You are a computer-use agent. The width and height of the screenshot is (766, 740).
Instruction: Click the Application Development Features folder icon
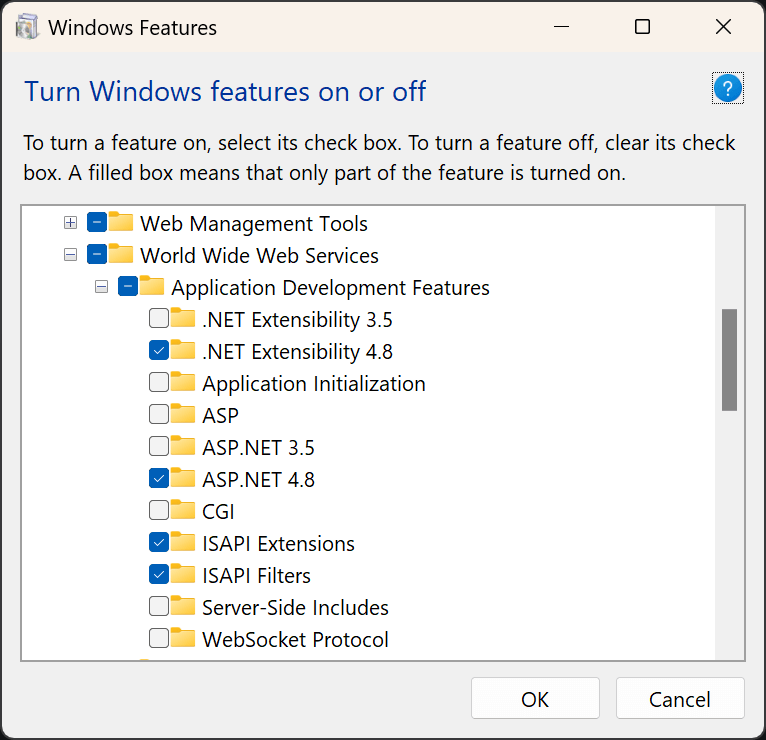click(x=151, y=285)
